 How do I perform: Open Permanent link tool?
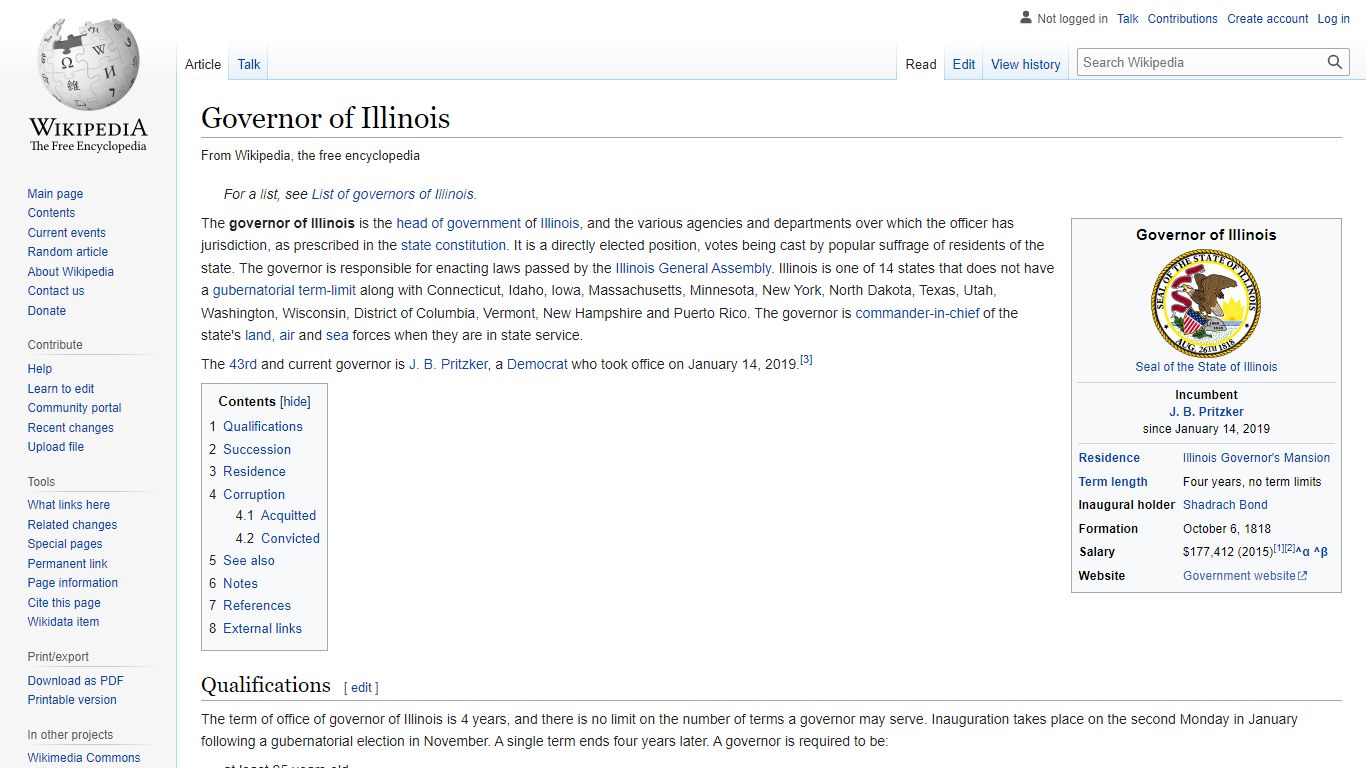tap(67, 564)
